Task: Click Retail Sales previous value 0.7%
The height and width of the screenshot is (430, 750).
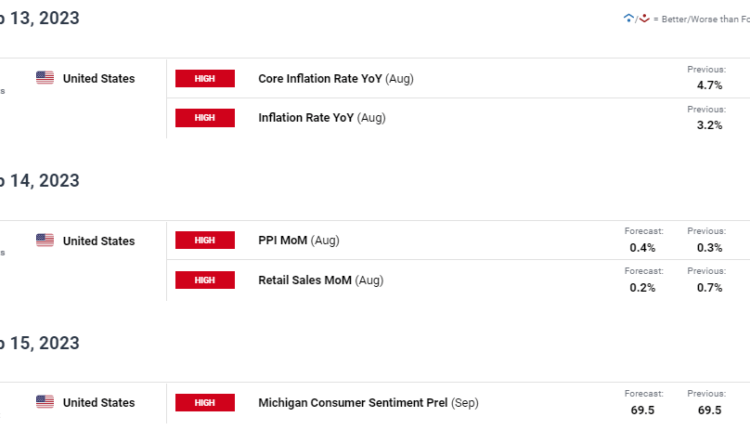Action: 706,287
